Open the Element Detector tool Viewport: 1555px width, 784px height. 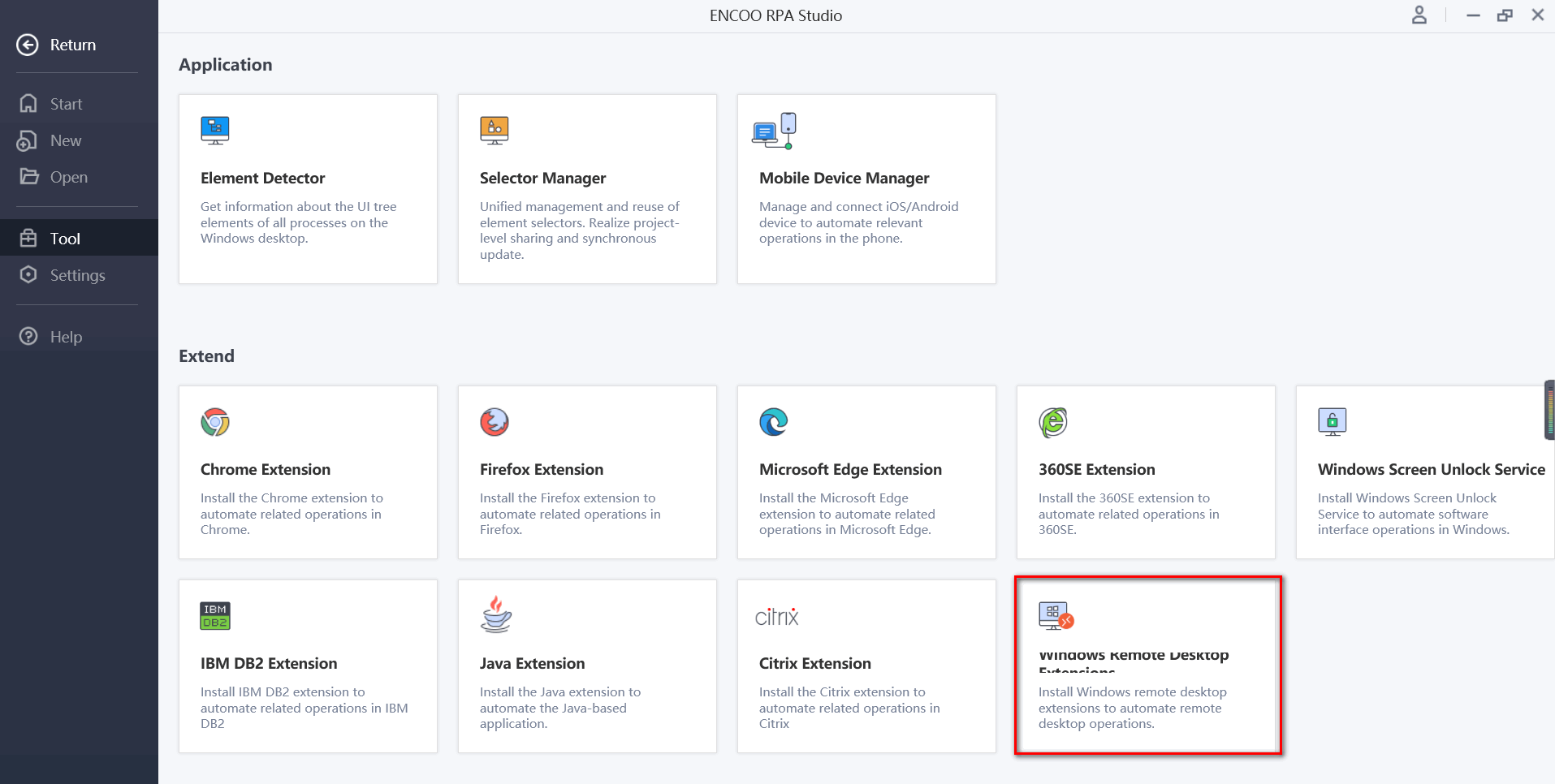[x=308, y=189]
